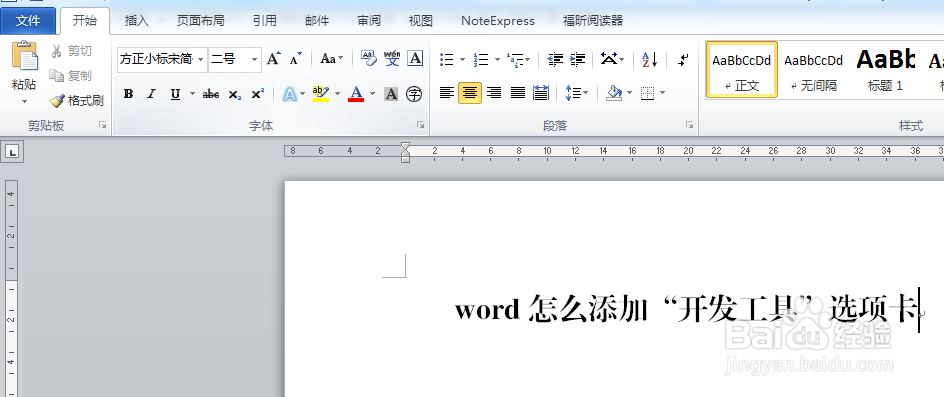Open Font dialog launcher
This screenshot has height=397, width=944.
click(420, 125)
